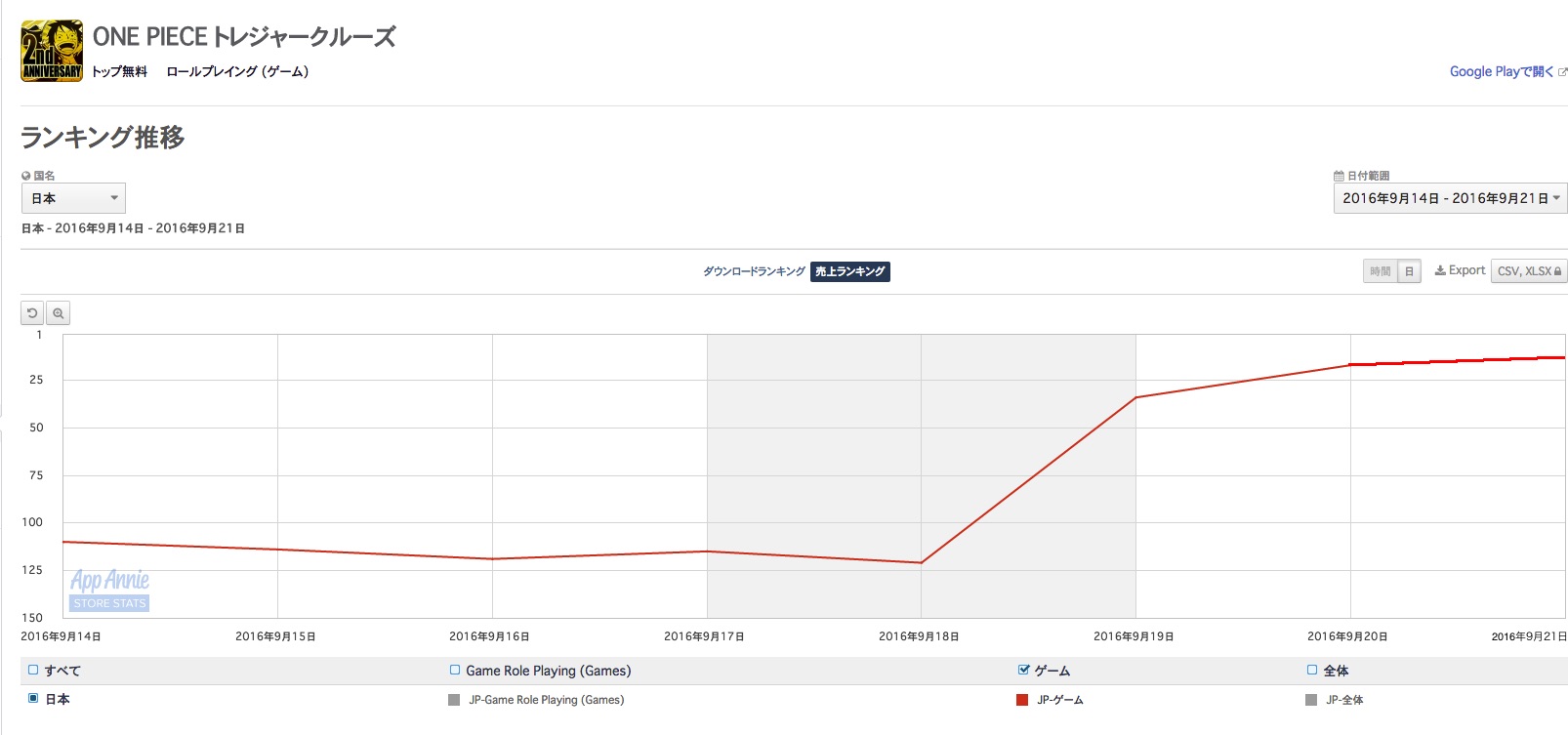
Task: Click the CSV, XLSX button
Action: [1529, 271]
